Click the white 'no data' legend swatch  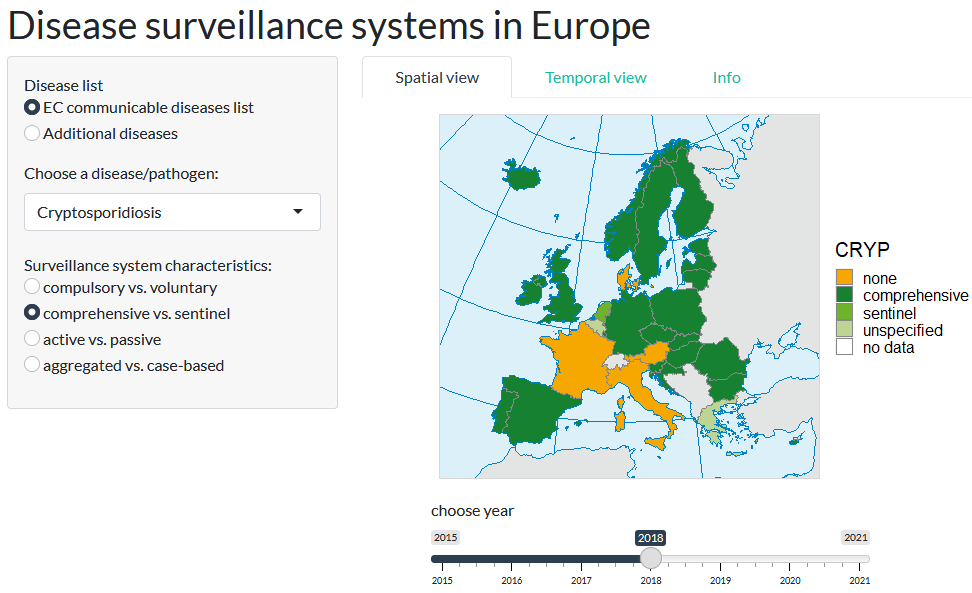coord(844,346)
